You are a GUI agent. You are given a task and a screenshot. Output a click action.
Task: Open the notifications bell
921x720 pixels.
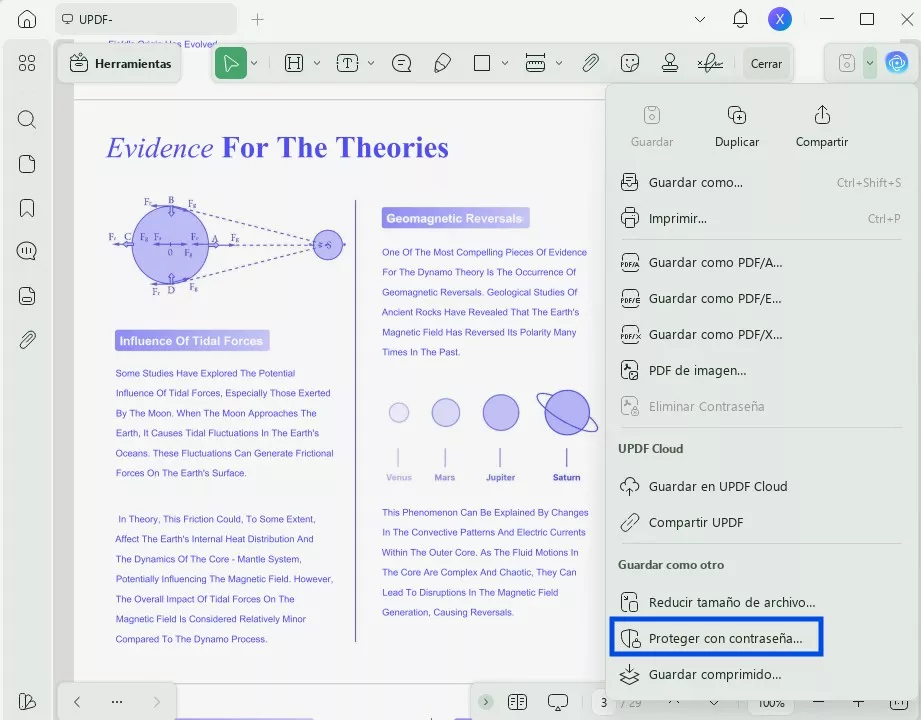point(740,19)
